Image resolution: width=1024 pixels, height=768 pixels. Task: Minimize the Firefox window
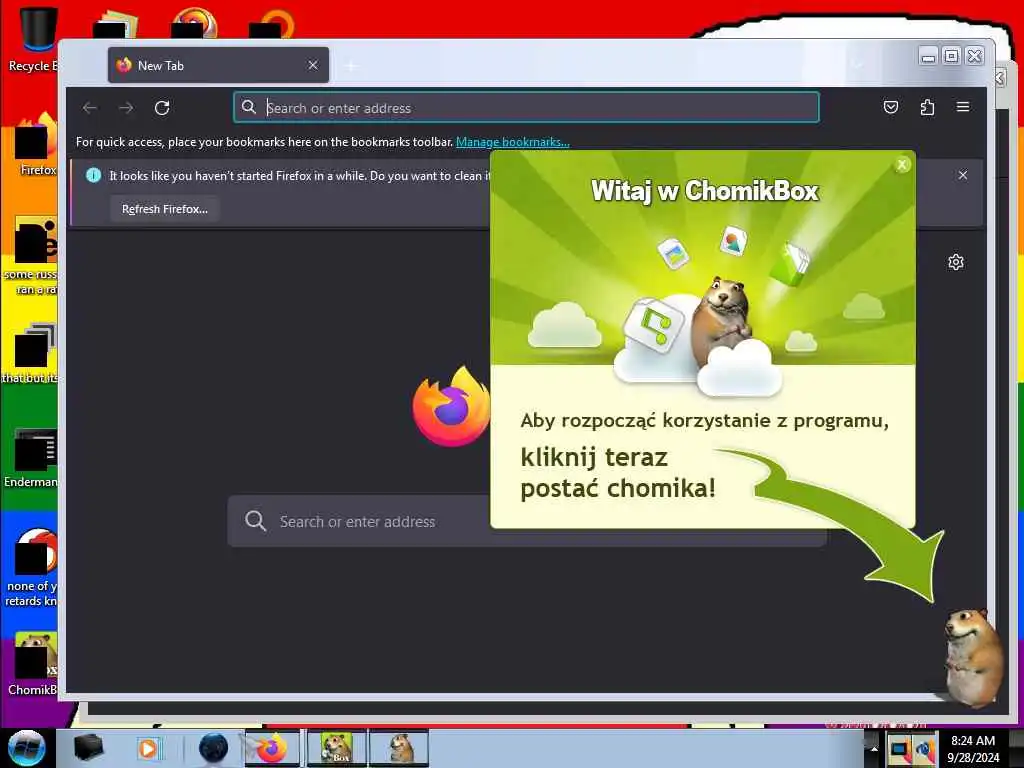click(928, 56)
